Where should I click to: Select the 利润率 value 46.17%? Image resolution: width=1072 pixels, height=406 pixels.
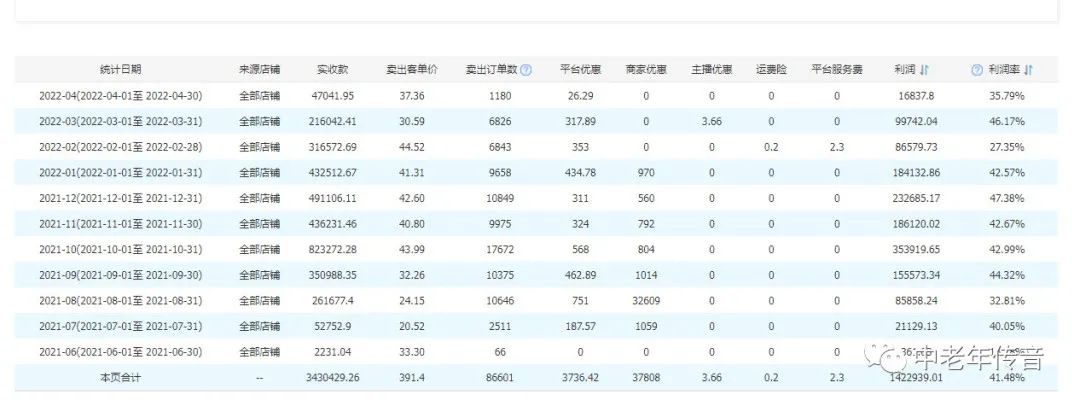coord(1007,122)
